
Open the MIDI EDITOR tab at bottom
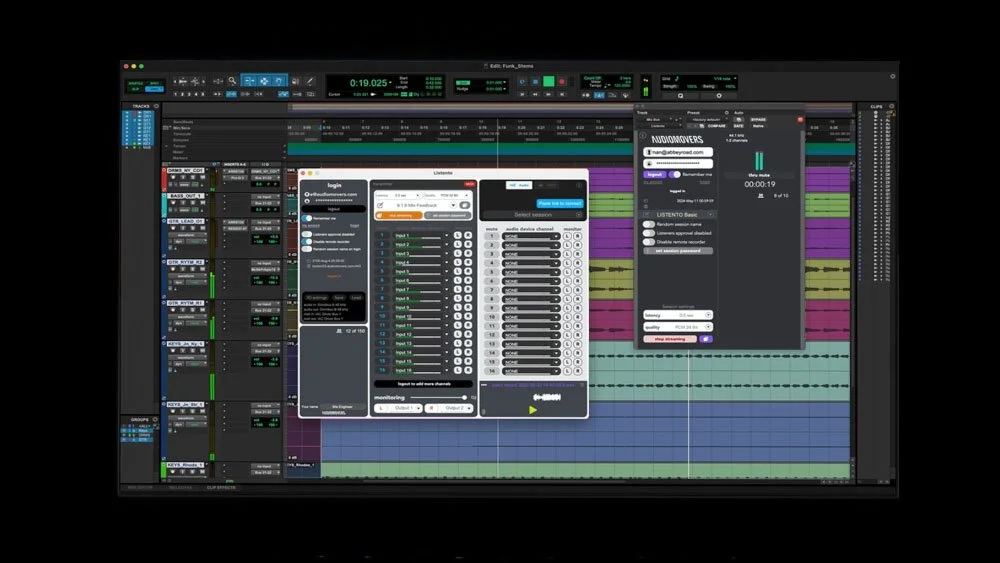[140, 488]
